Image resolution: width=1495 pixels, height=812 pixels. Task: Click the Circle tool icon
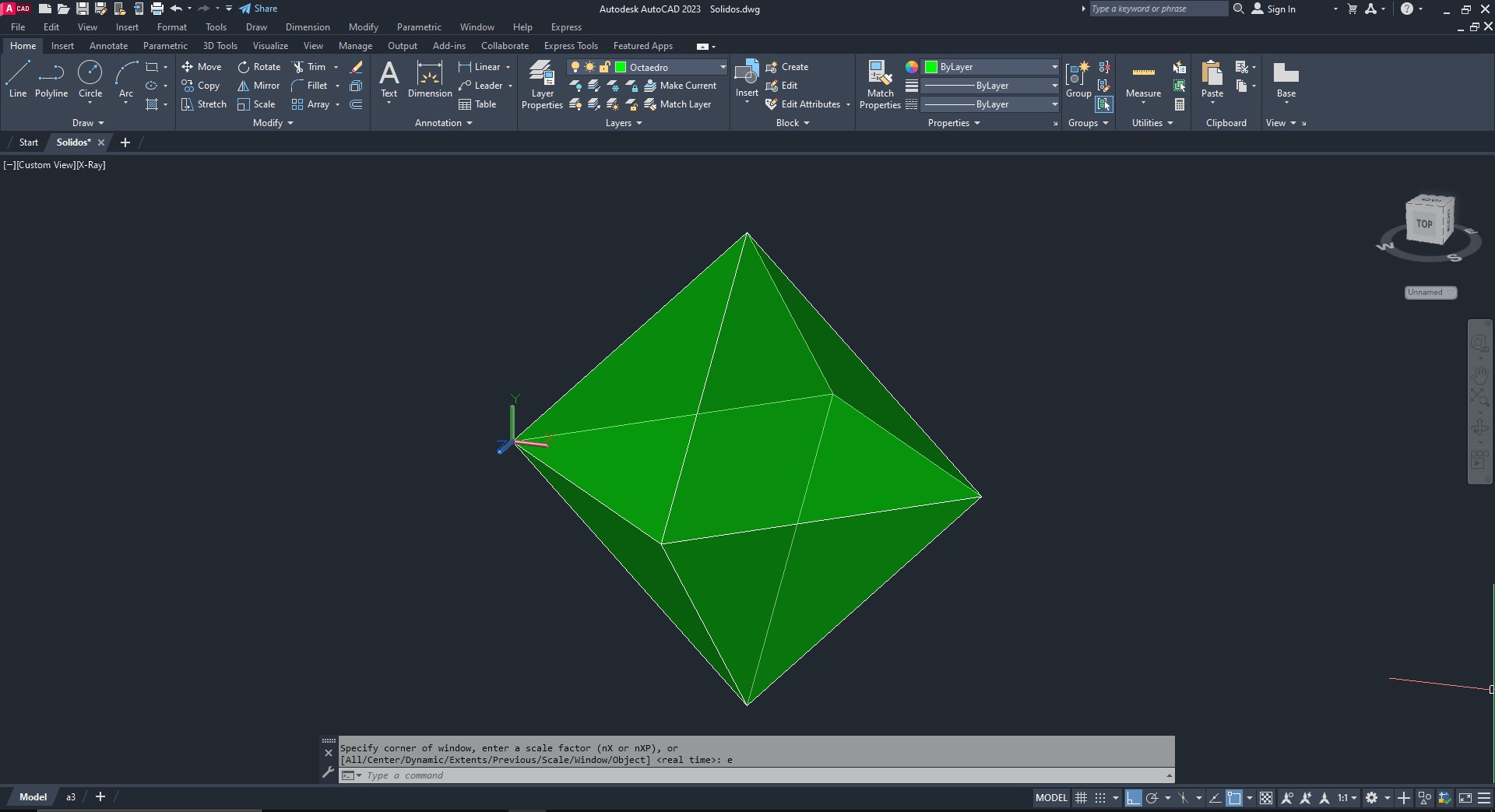coord(90,73)
